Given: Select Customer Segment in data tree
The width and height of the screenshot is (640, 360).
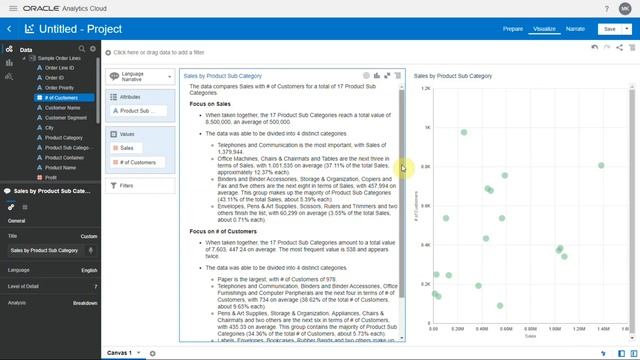Looking at the screenshot, I should [x=66, y=118].
